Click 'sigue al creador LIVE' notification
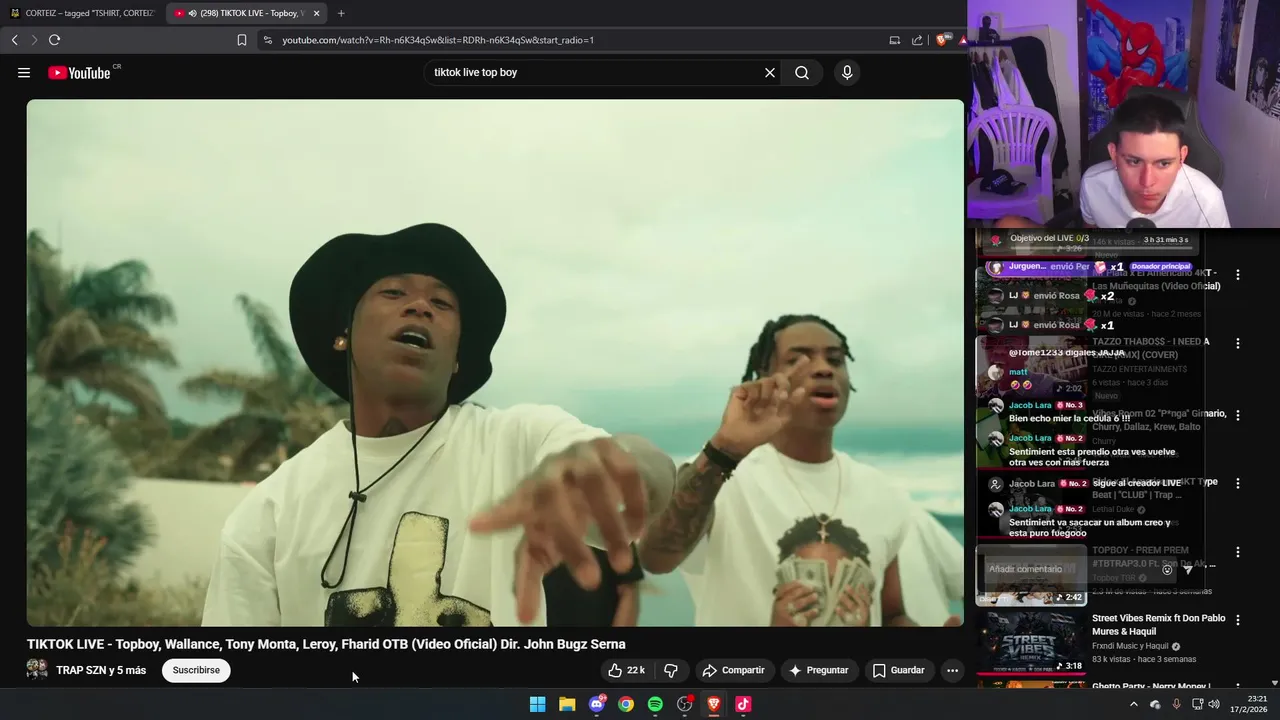The width and height of the screenshot is (1280, 720). (1137, 483)
